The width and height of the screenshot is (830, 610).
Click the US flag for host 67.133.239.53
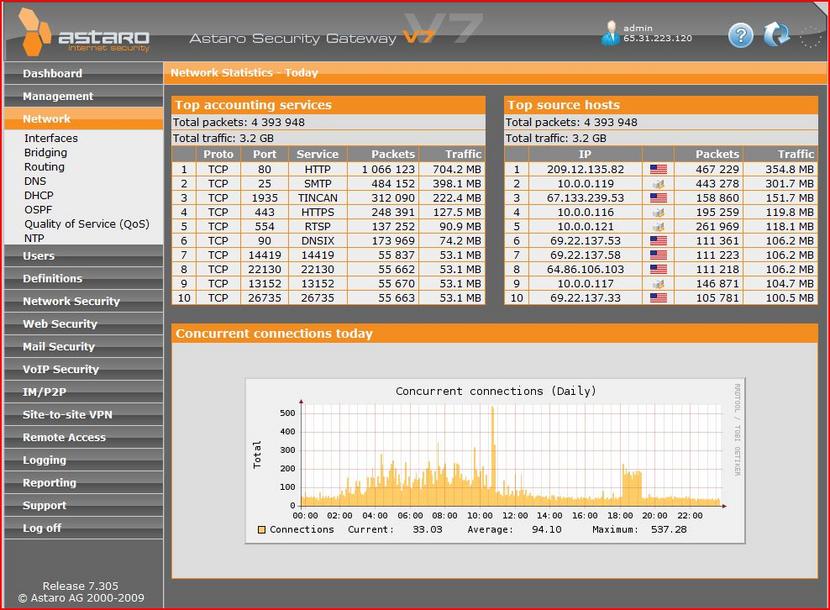click(658, 198)
